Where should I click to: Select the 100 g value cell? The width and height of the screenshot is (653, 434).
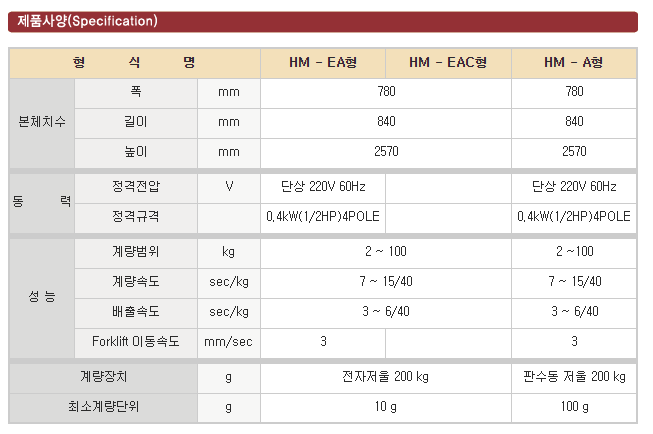click(574, 407)
